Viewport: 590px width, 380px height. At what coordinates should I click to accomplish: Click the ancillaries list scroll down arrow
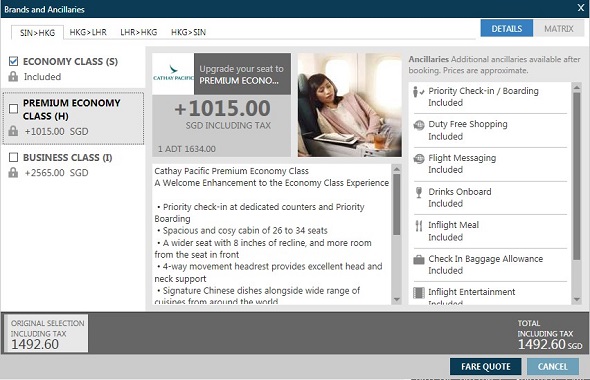577,299
